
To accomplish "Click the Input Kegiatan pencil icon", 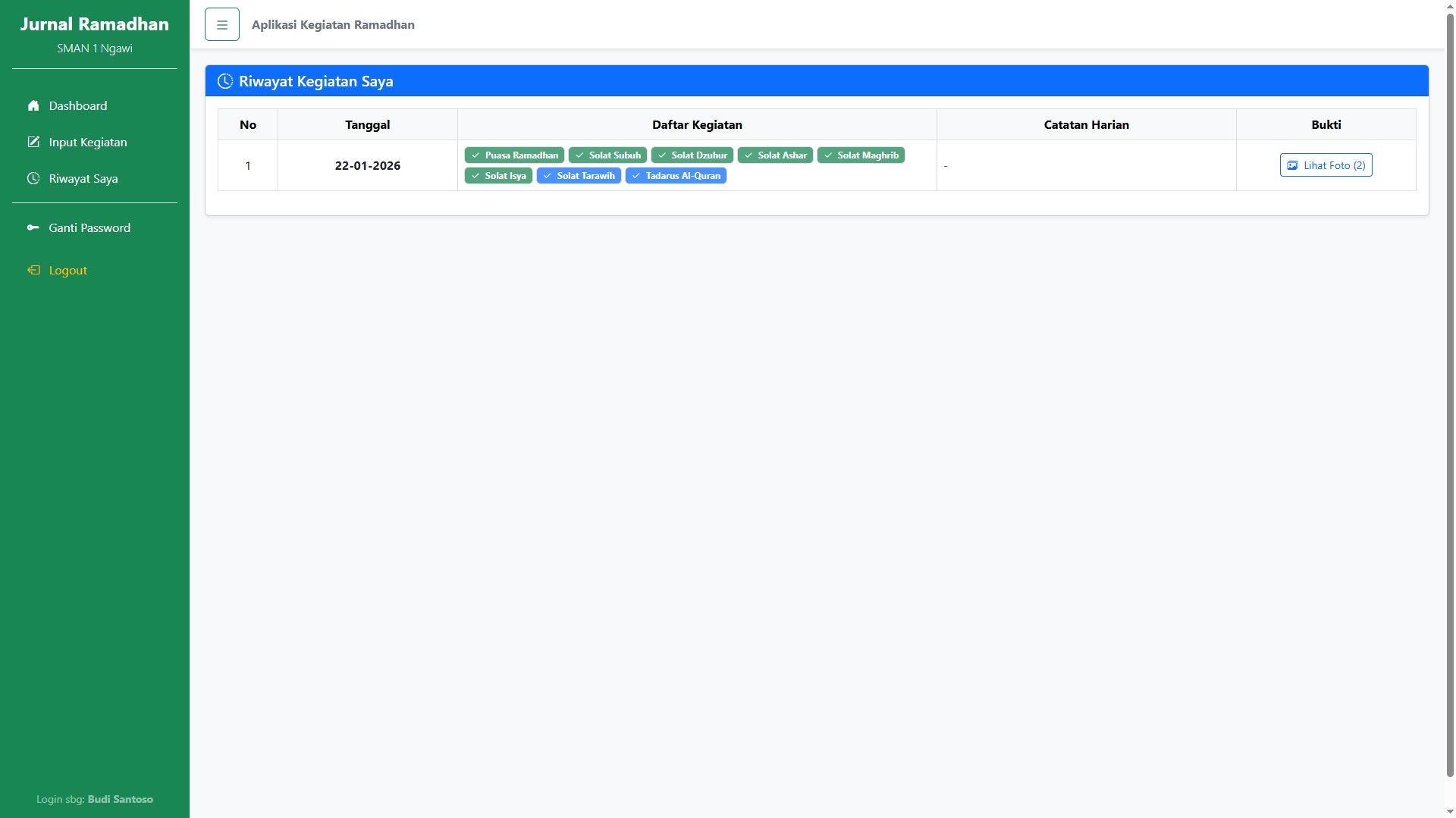I will [x=33, y=142].
